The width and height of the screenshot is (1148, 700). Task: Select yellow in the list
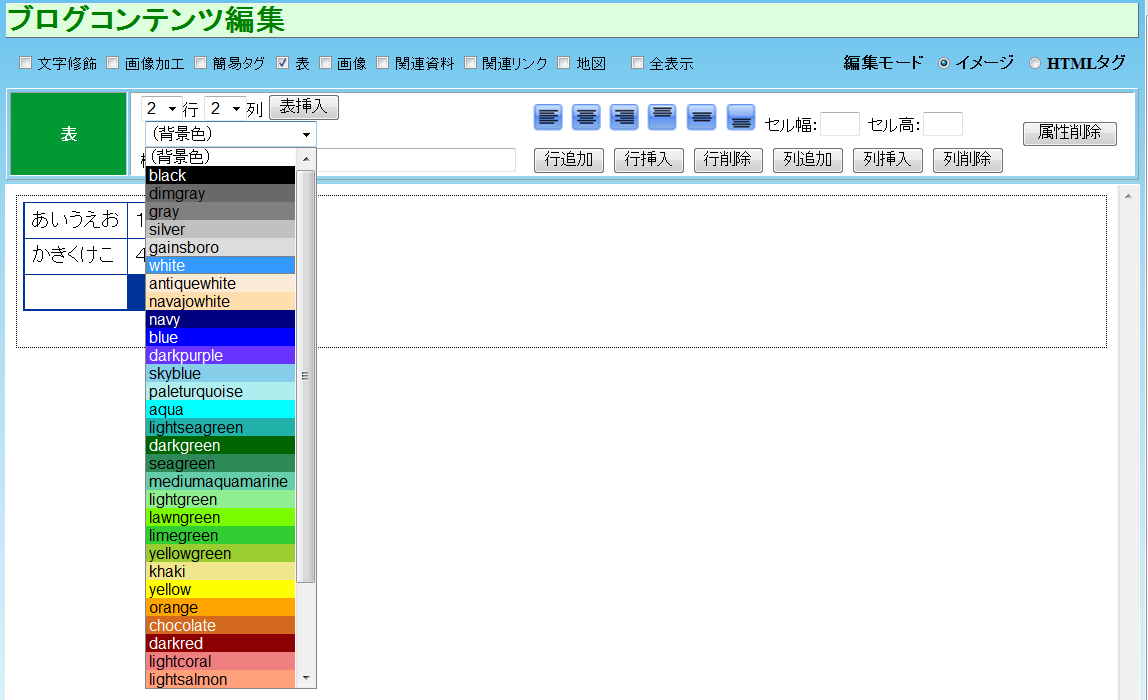[220, 589]
